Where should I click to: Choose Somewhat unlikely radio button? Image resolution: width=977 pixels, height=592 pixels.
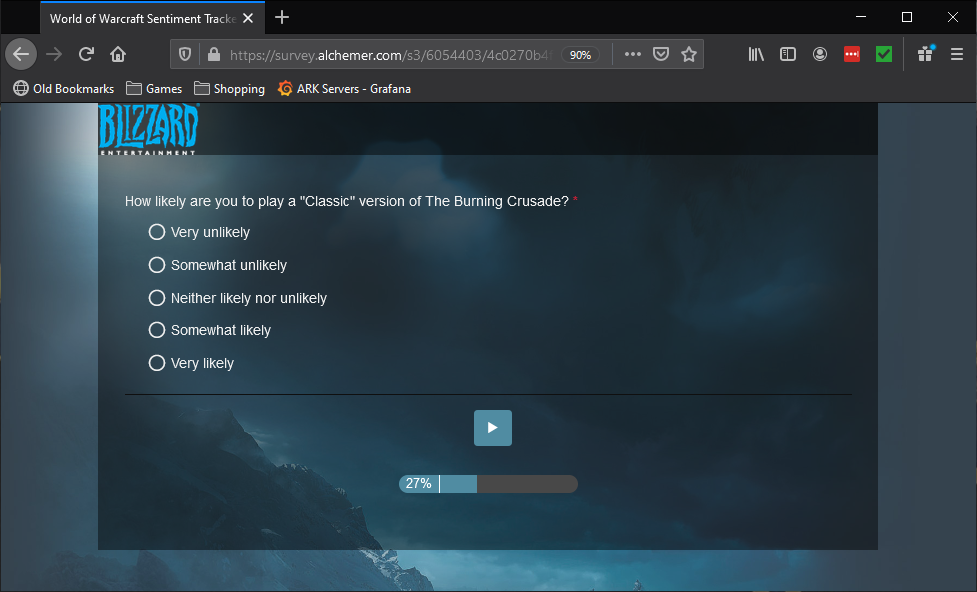tap(157, 265)
